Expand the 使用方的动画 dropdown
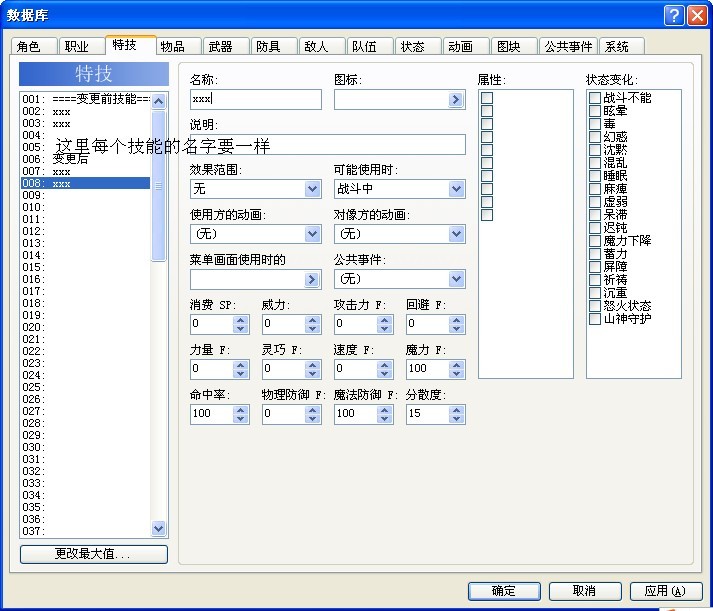 pyautogui.click(x=312, y=234)
